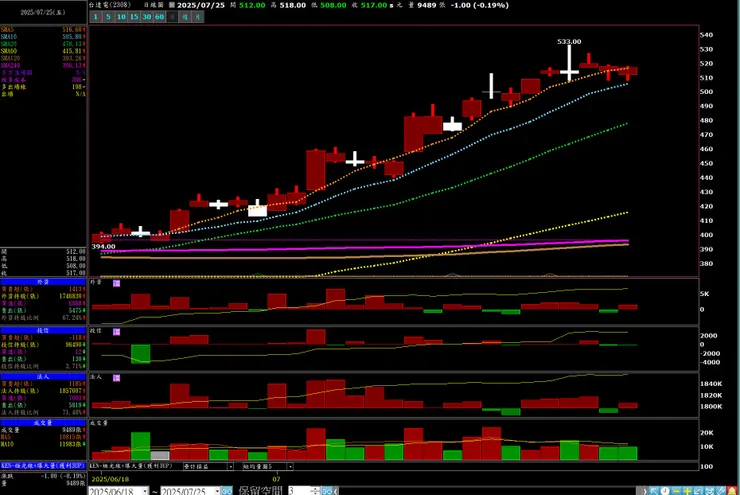
Task: Click the yellow minus zoom-out icon
Action: (x=676, y=491)
